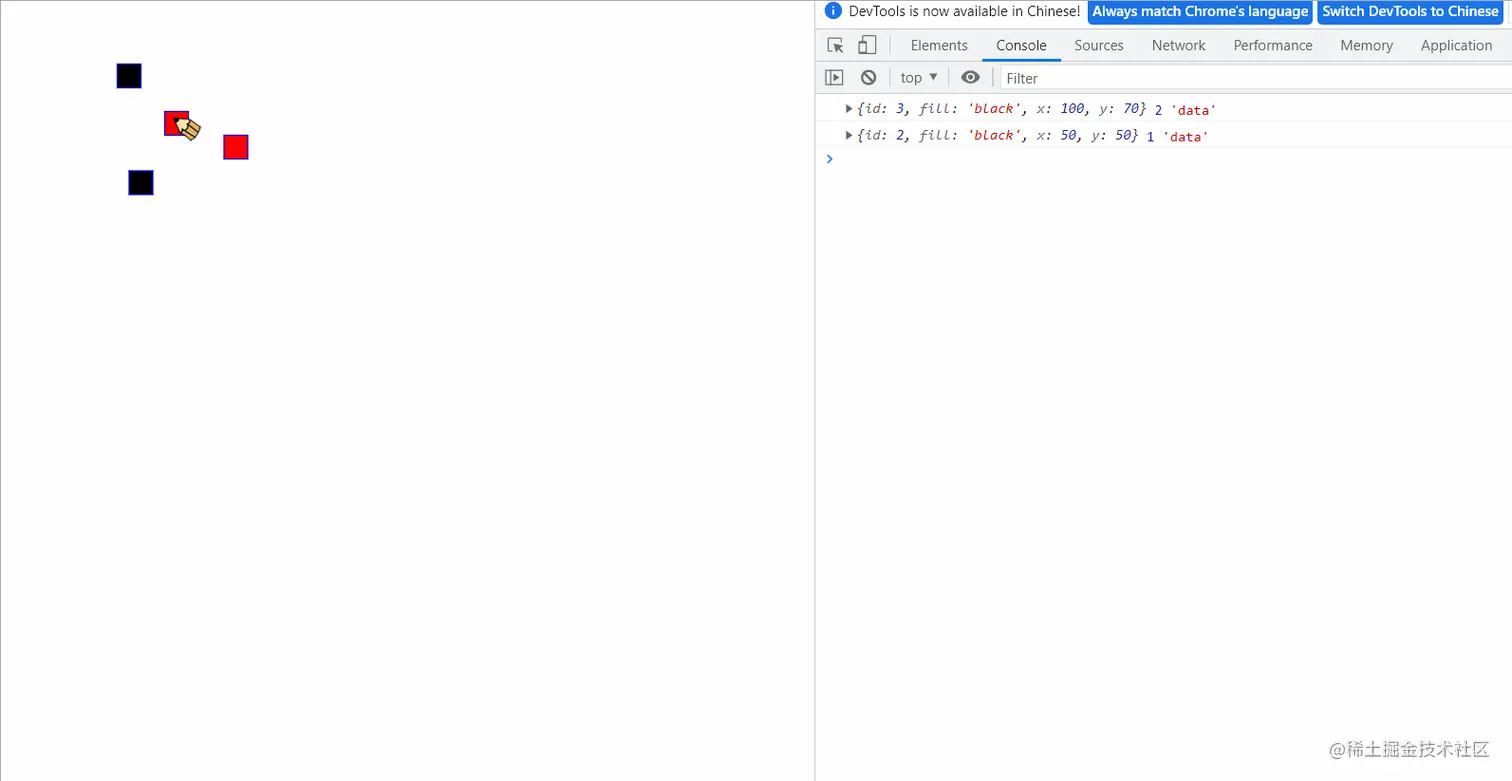Click the Always match Chrome's language button
Screen dimensions: 1512x781
pyautogui.click(x=1200, y=11)
